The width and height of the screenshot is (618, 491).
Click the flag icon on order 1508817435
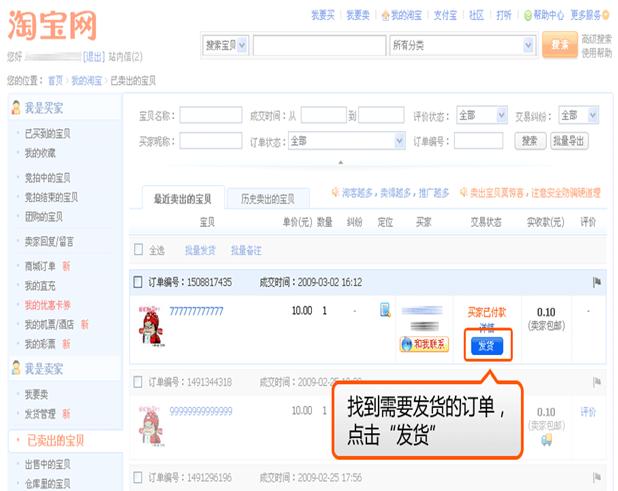point(597,282)
